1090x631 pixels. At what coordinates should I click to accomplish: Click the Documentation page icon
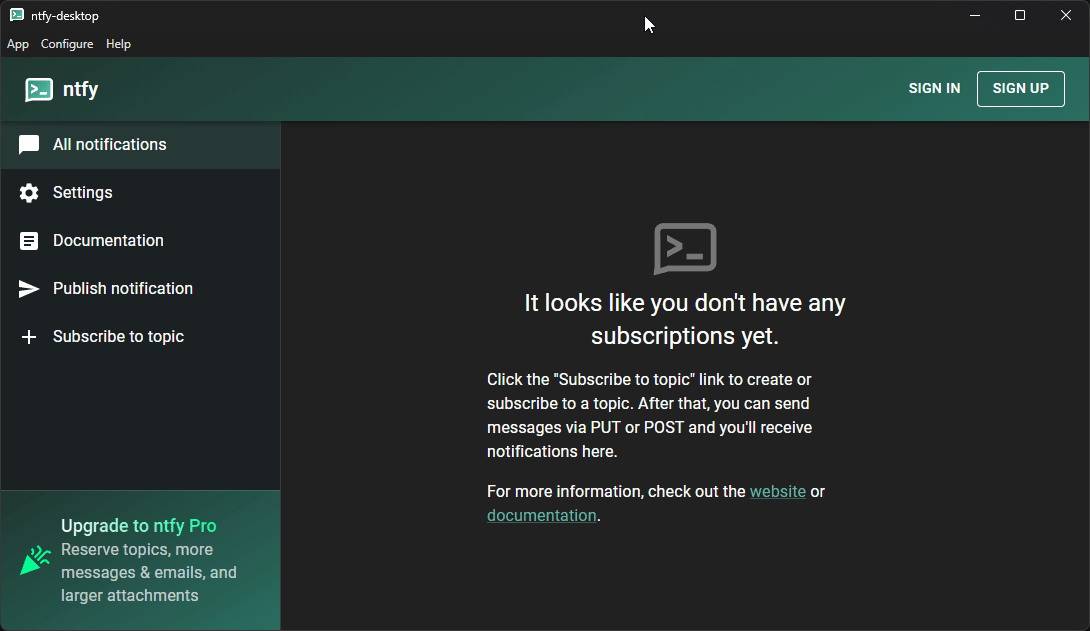point(29,240)
